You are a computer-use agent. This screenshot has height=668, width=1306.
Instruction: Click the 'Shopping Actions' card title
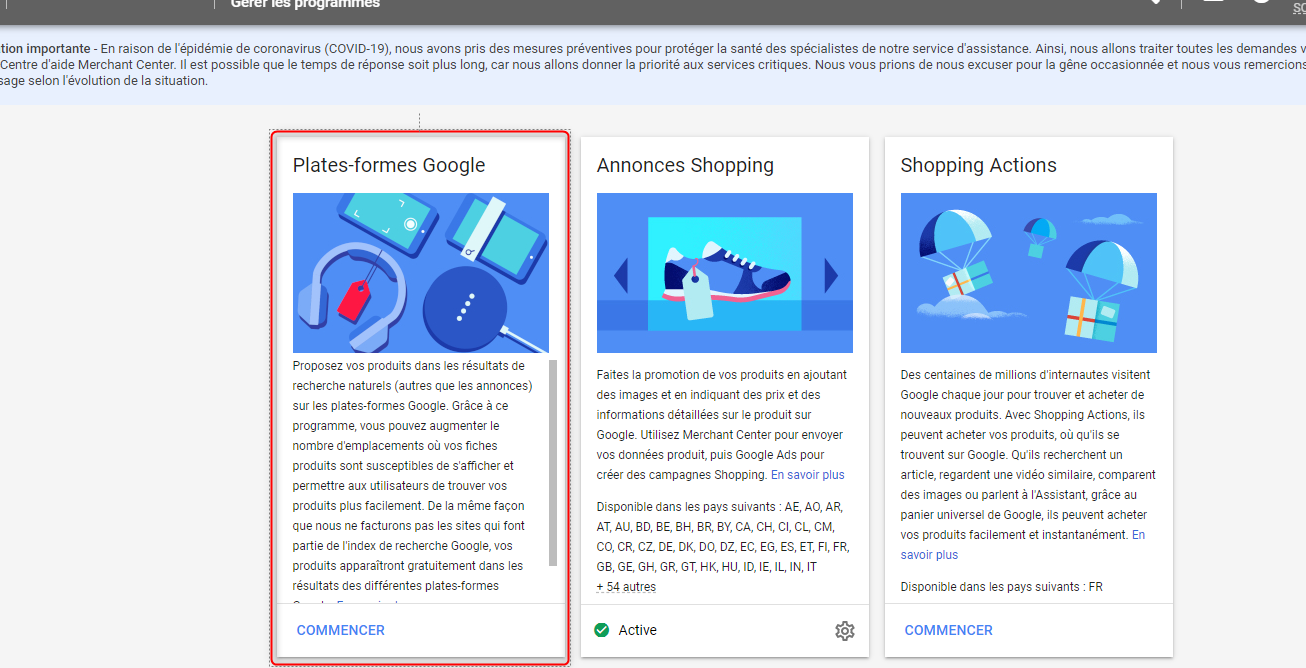click(979, 166)
